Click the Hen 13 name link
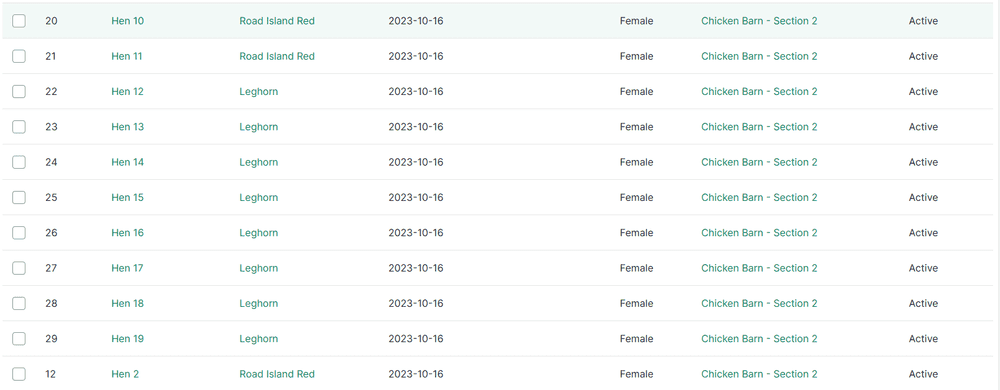1000x390 pixels. 128,127
